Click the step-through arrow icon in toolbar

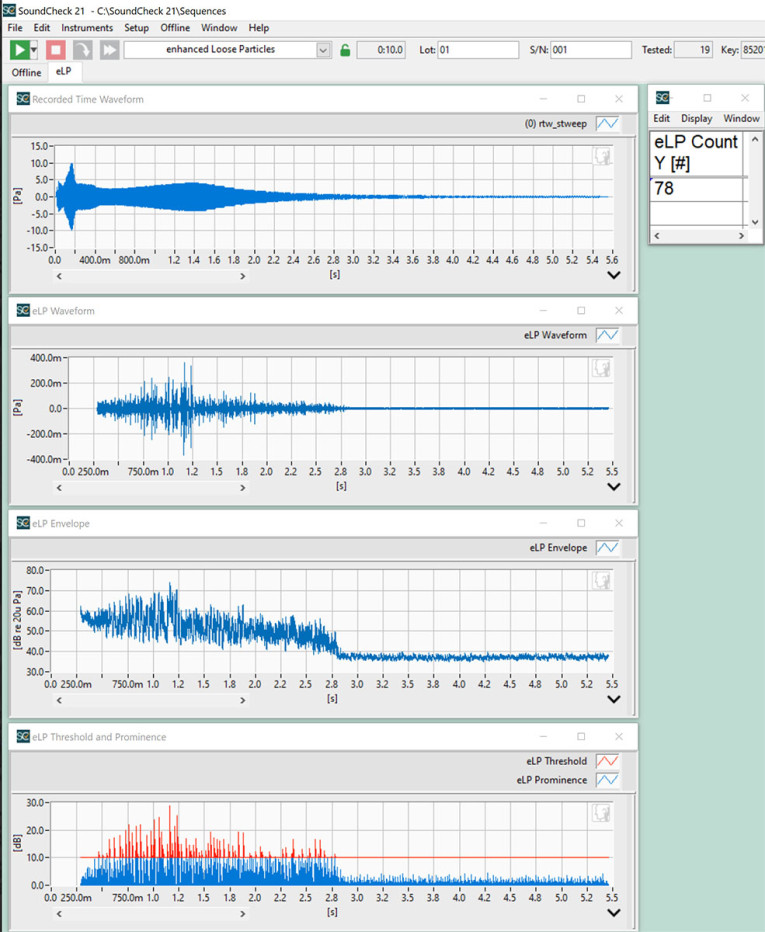[83, 49]
